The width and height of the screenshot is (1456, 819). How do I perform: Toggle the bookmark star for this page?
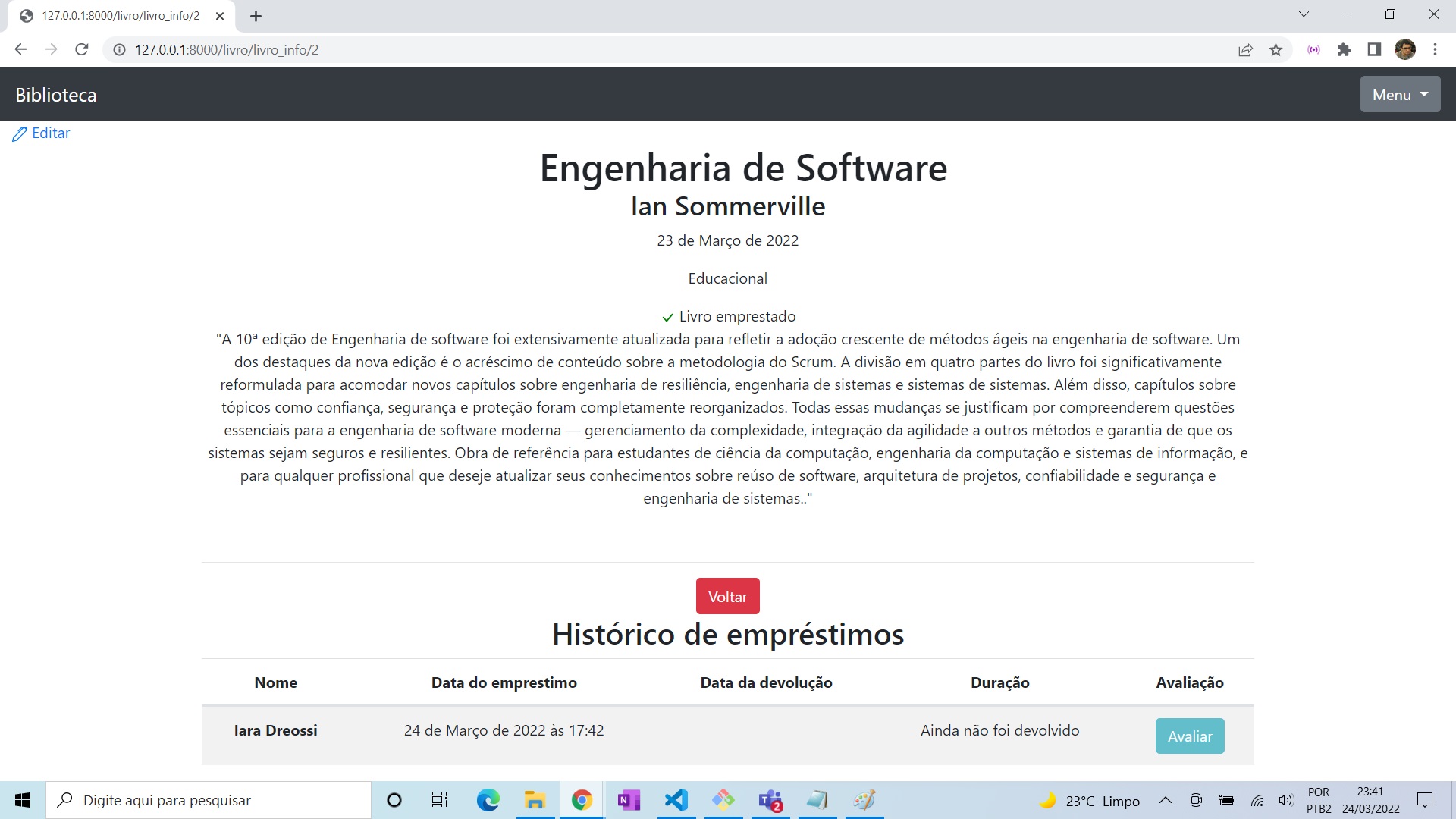click(x=1276, y=49)
